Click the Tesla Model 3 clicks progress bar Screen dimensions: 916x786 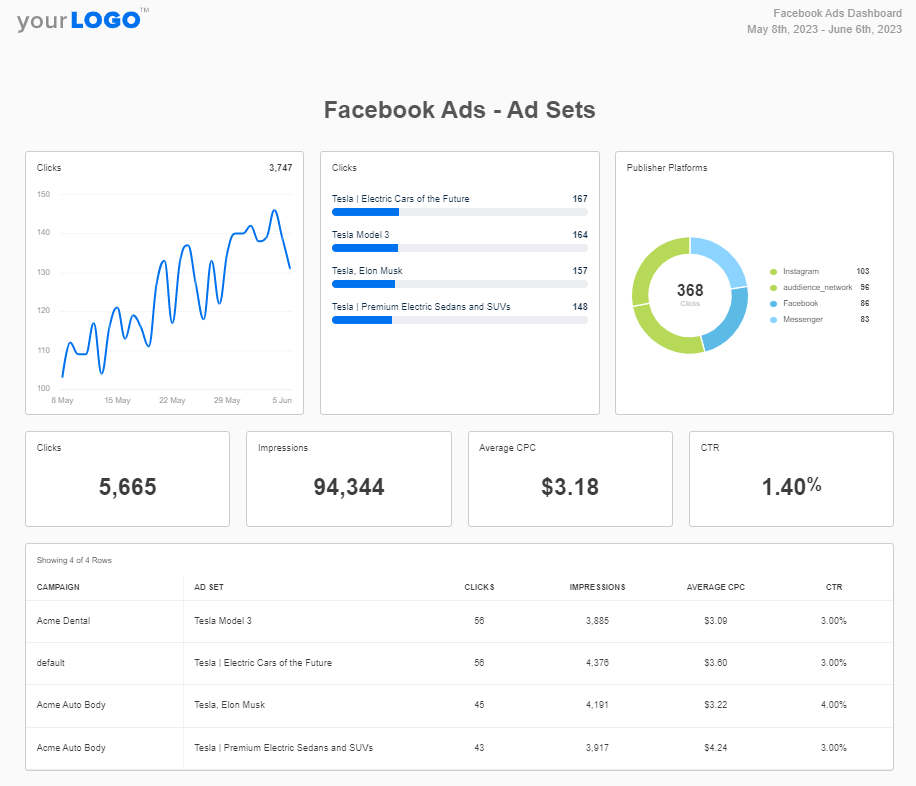click(x=460, y=248)
